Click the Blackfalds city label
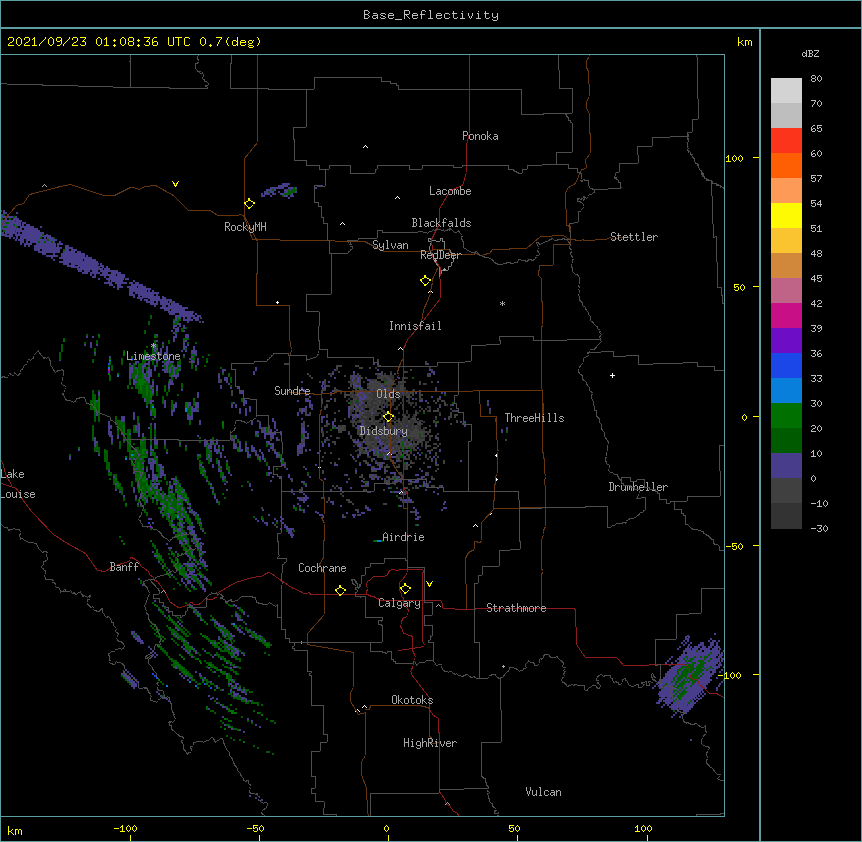This screenshot has height=842, width=862. tap(441, 223)
